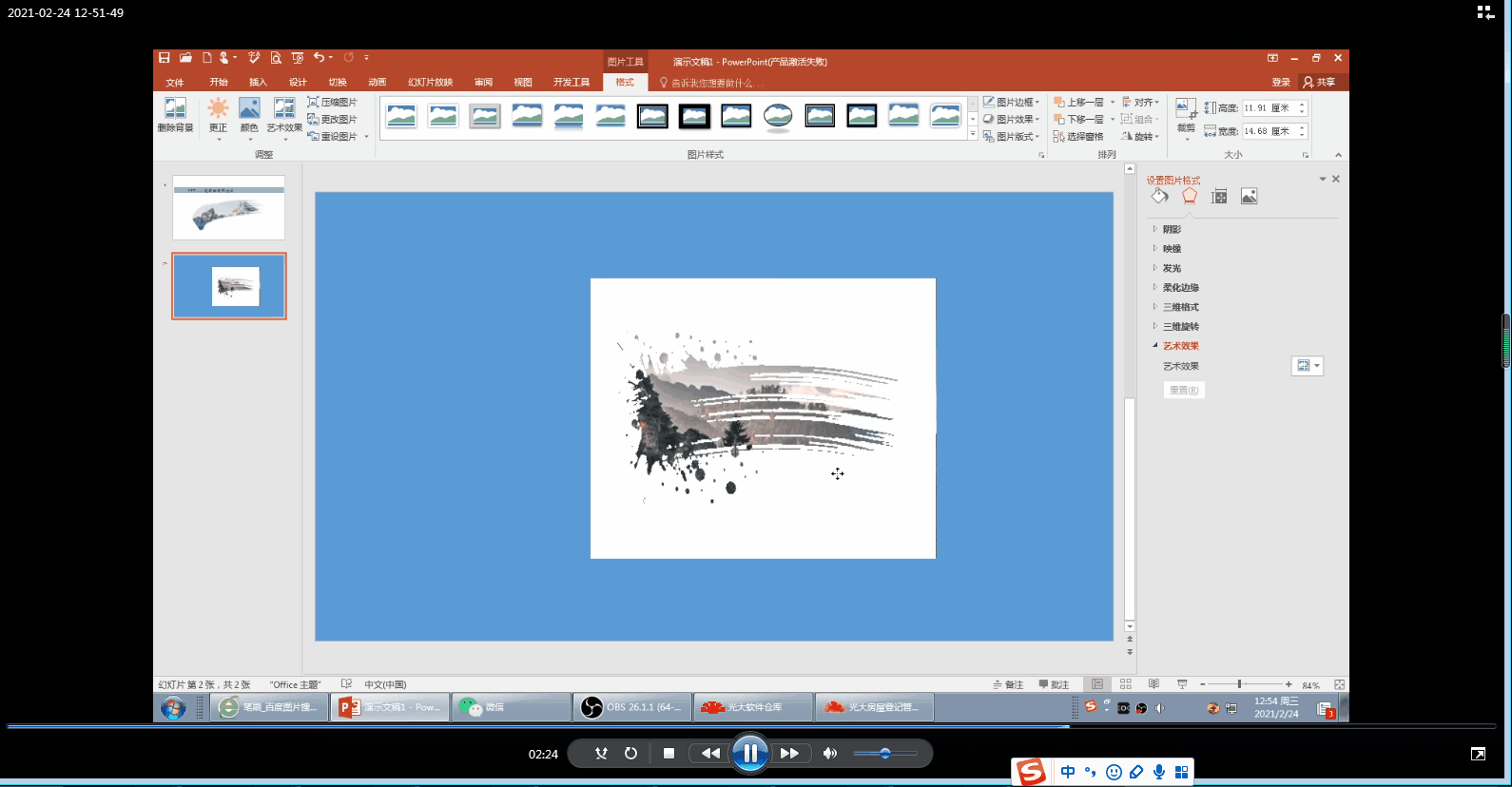Switch to the 视图 (View) tab
The image size is (1512, 787).
[x=523, y=83]
